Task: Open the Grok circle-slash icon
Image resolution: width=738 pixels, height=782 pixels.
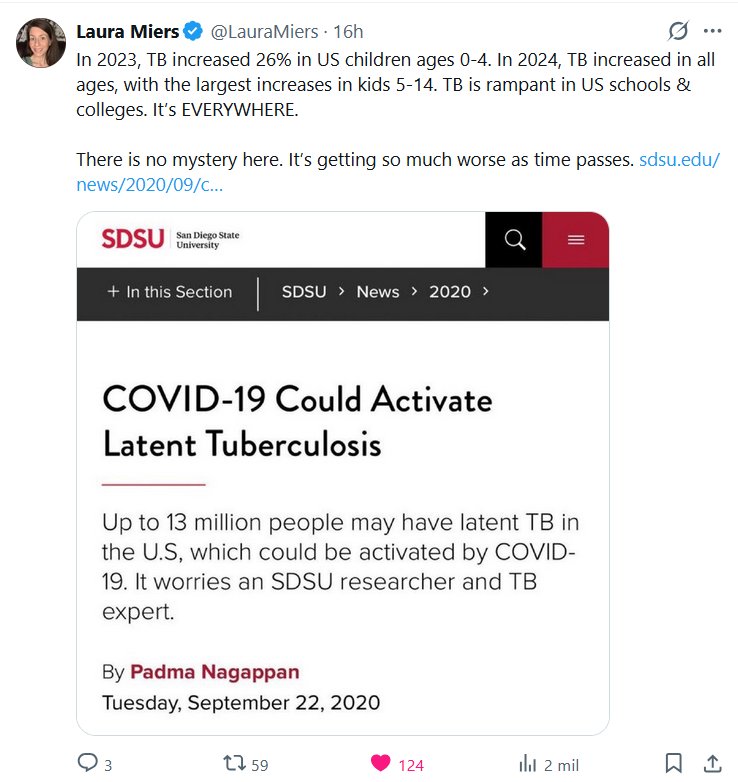Action: tap(678, 30)
